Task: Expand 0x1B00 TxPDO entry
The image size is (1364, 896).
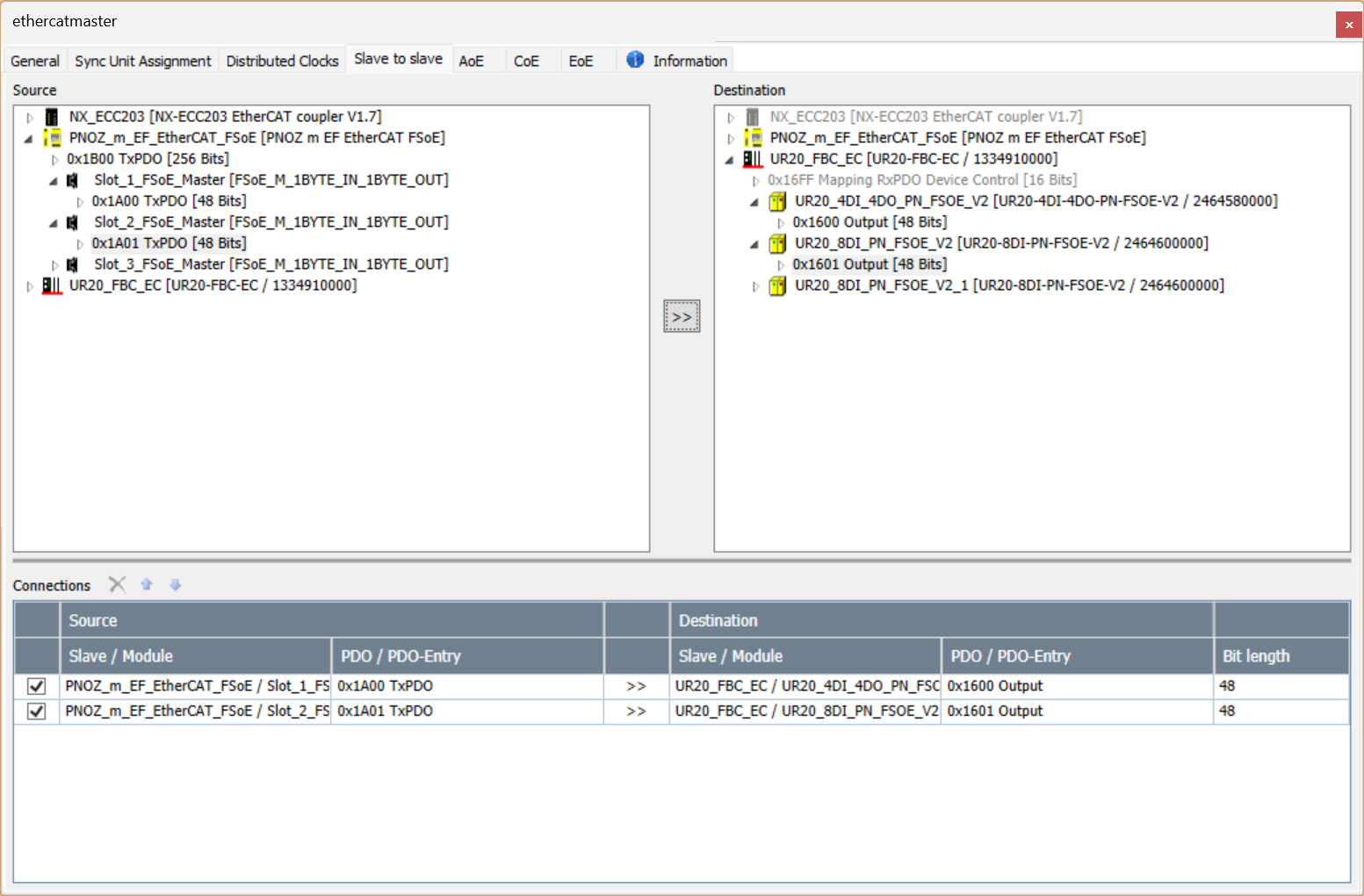Action: click(54, 160)
